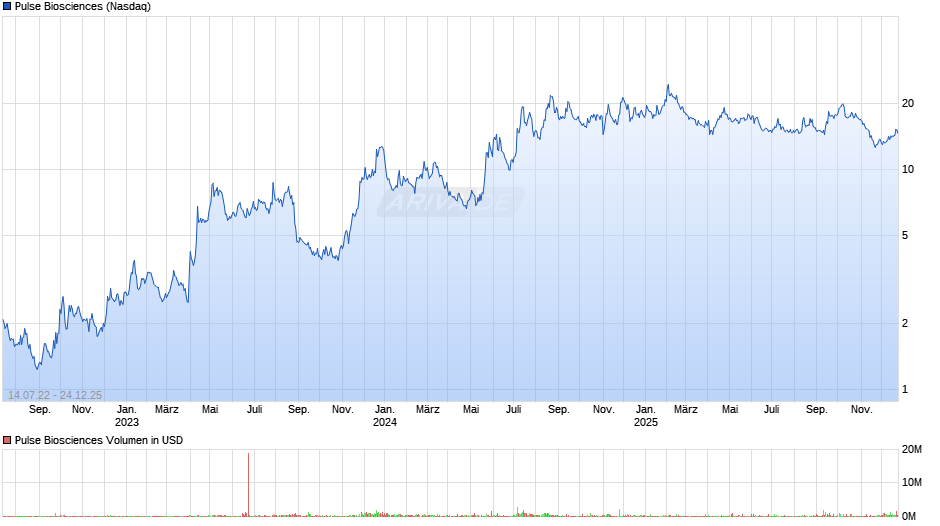Click the tall red spike in the volume chart
This screenshot has width=940, height=526.
click(248, 485)
